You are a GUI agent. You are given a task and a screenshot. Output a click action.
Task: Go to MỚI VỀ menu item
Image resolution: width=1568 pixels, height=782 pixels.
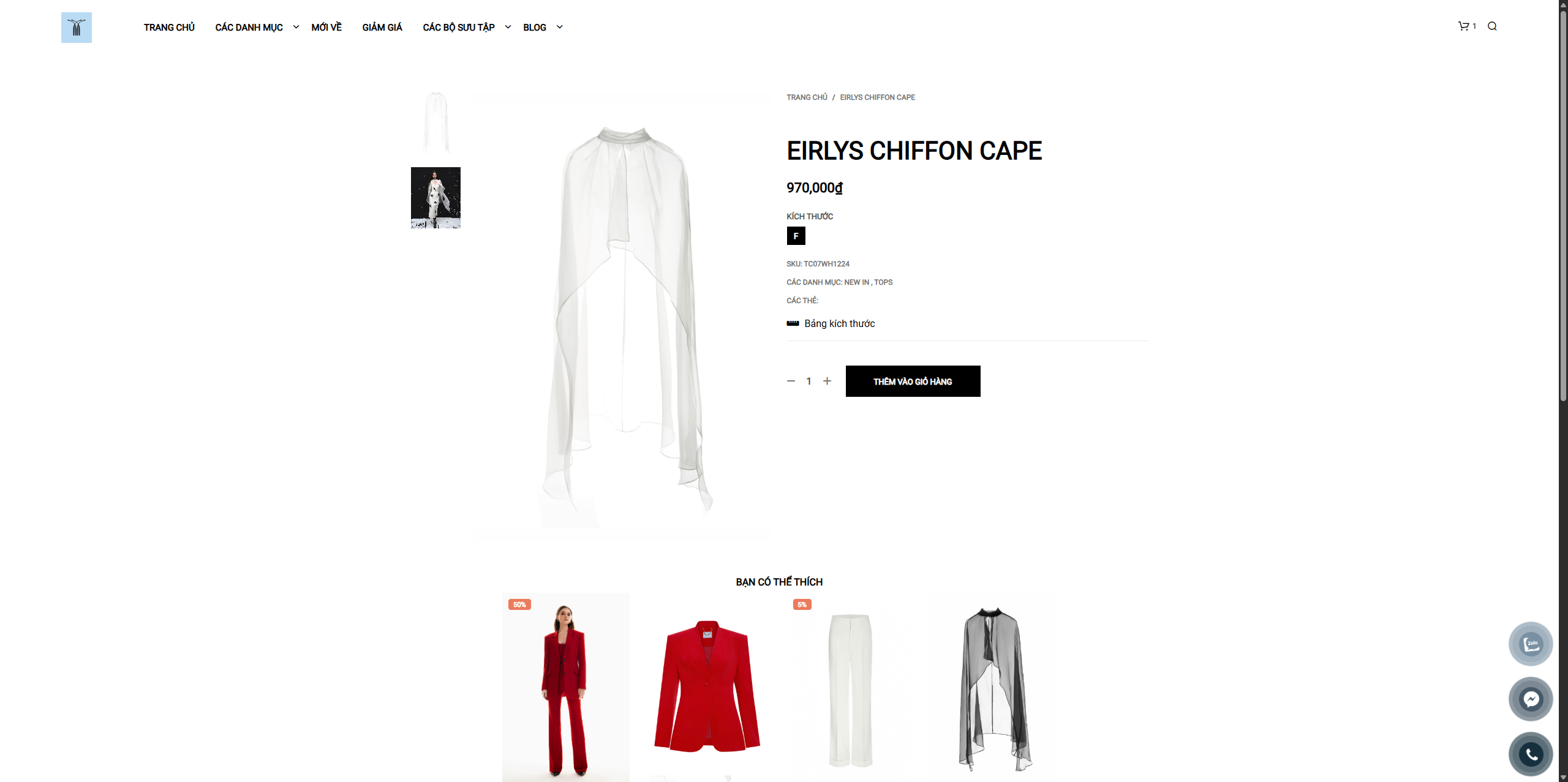[326, 28]
